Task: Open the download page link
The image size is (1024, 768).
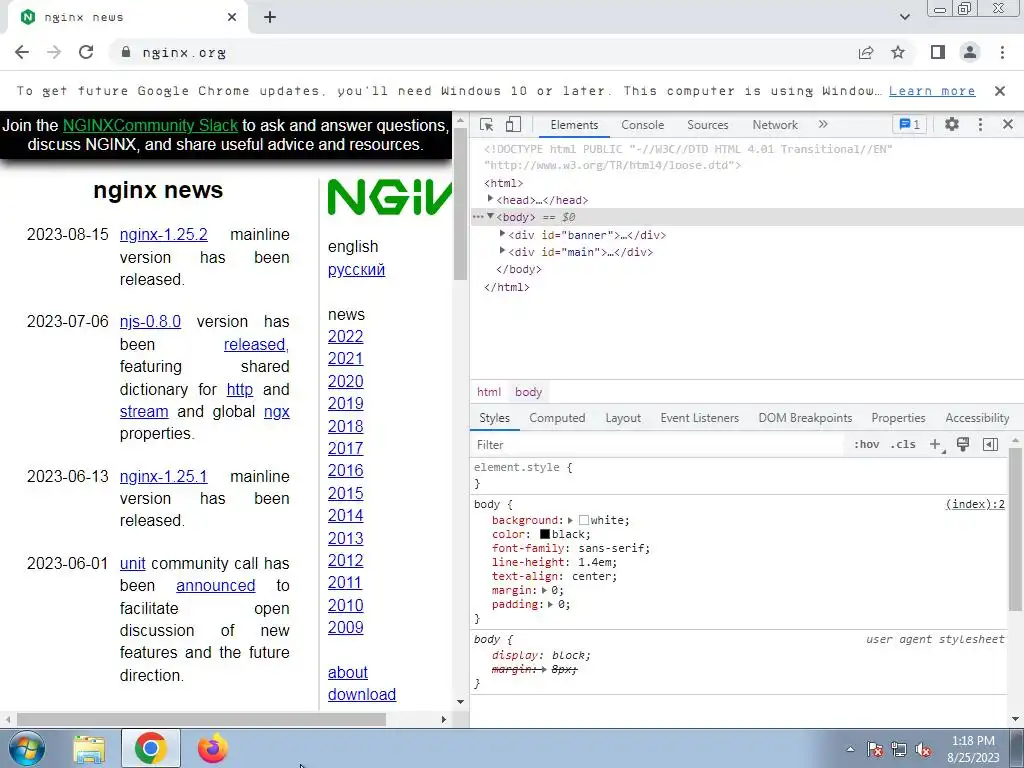Action: tap(362, 694)
